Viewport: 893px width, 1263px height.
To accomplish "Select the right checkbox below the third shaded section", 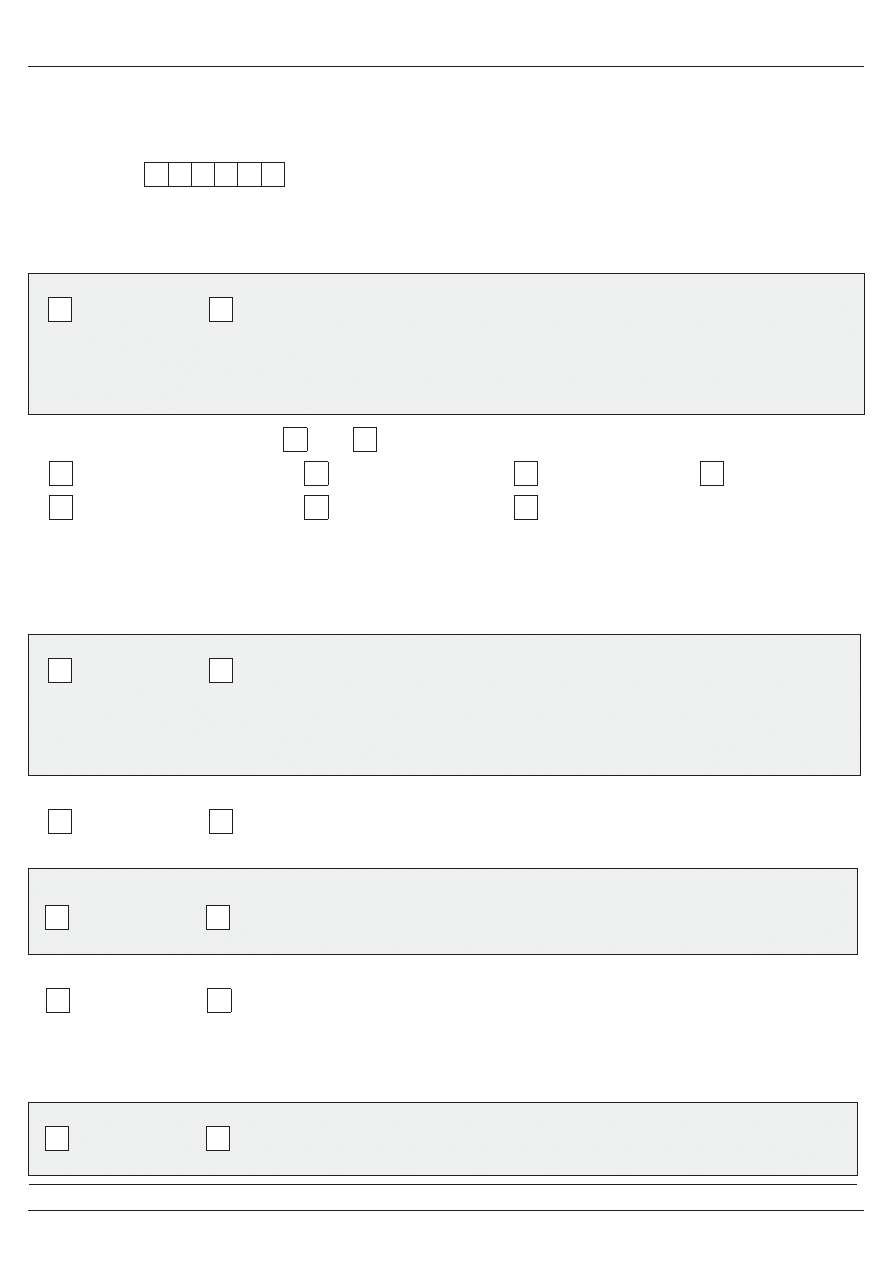I will 219,1000.
